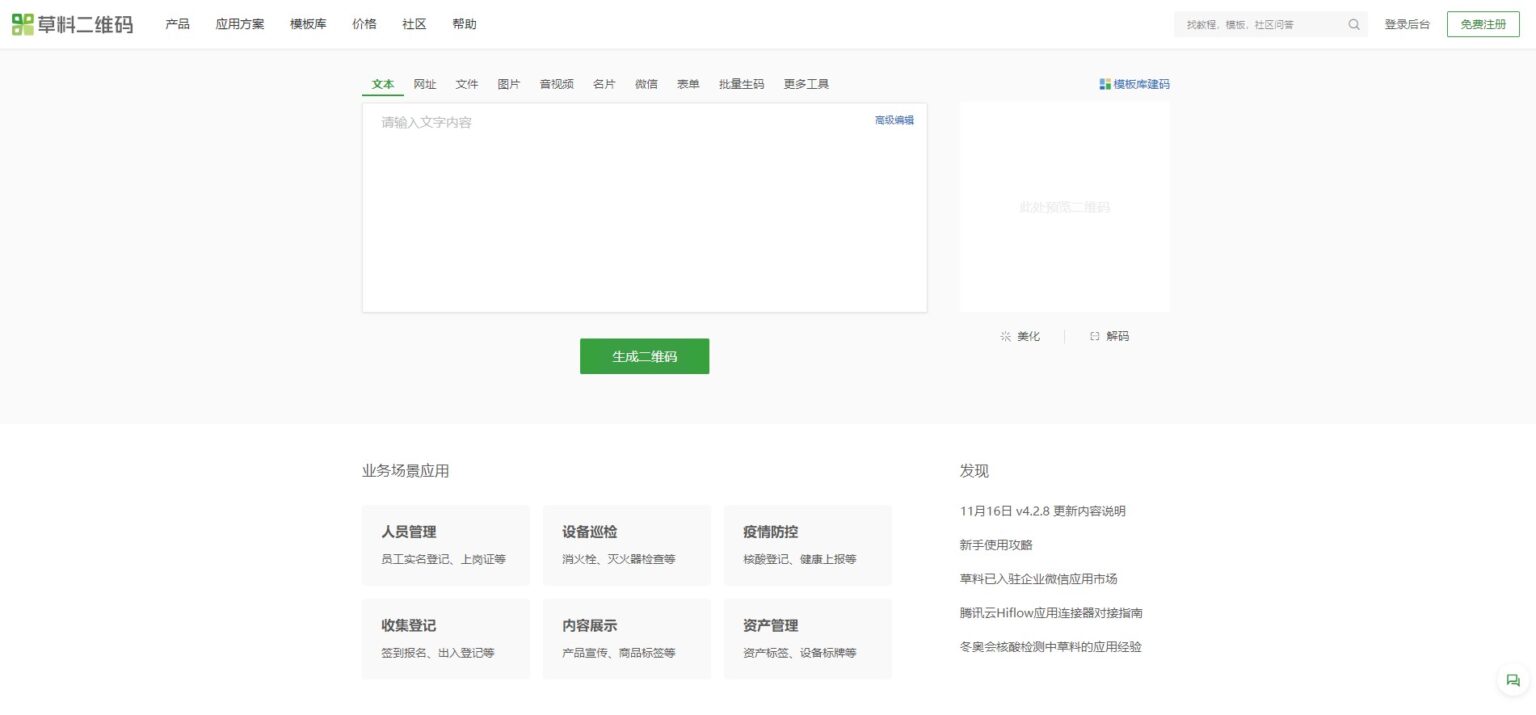Click the search magnifier icon
Screen dimensions: 1536x715
coord(1354,24)
